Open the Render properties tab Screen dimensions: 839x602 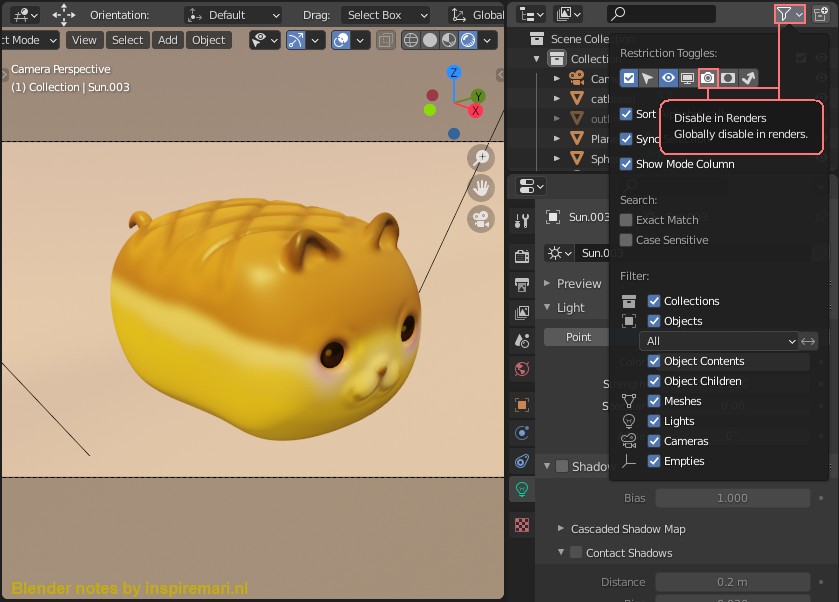click(521, 255)
